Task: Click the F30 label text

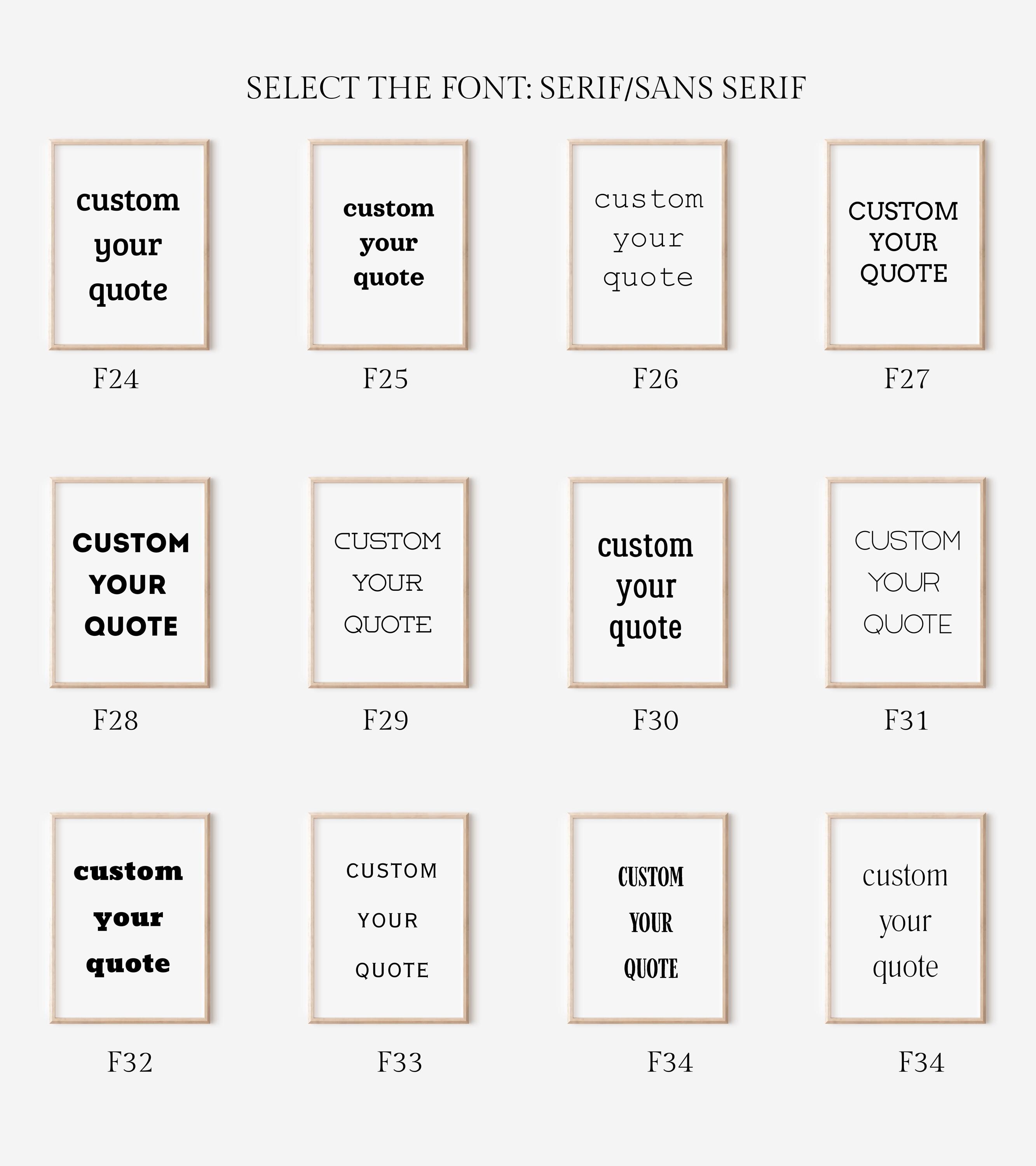Action: click(656, 721)
